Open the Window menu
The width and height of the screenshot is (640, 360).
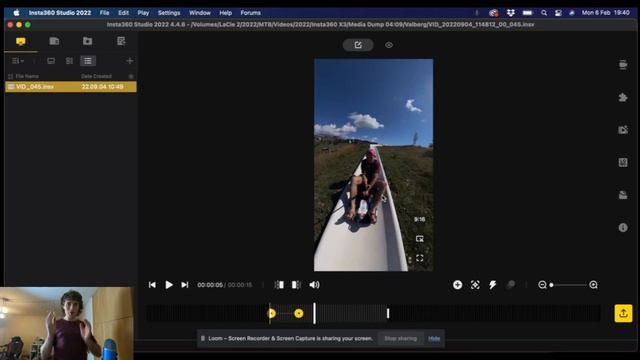coord(200,13)
